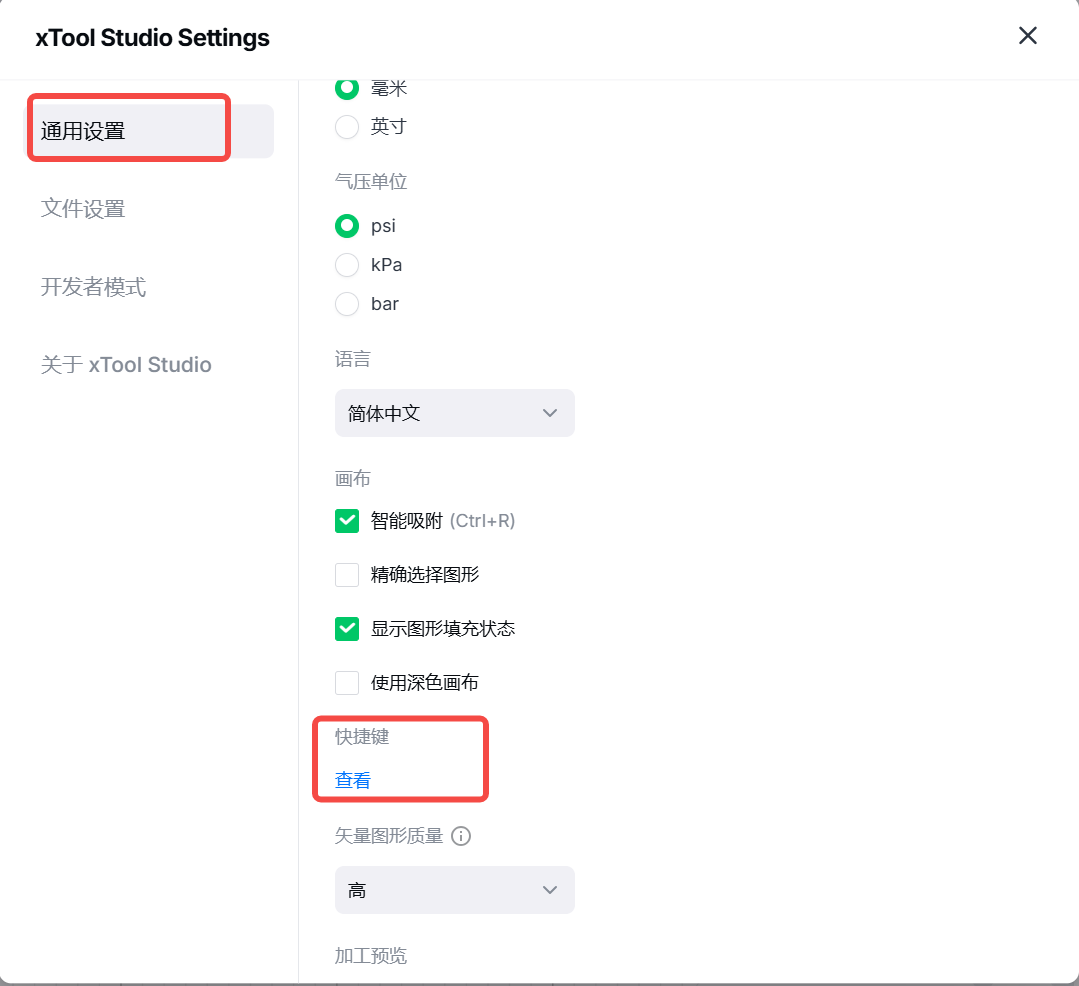Click the chevron on the vector quality dropdown

point(549,890)
